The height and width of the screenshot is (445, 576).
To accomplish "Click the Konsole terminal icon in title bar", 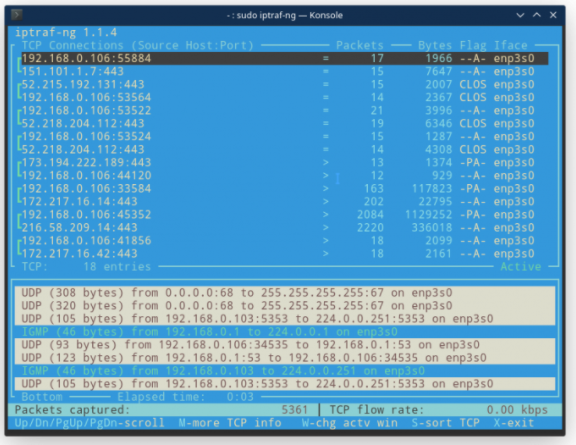I will (17, 15).
